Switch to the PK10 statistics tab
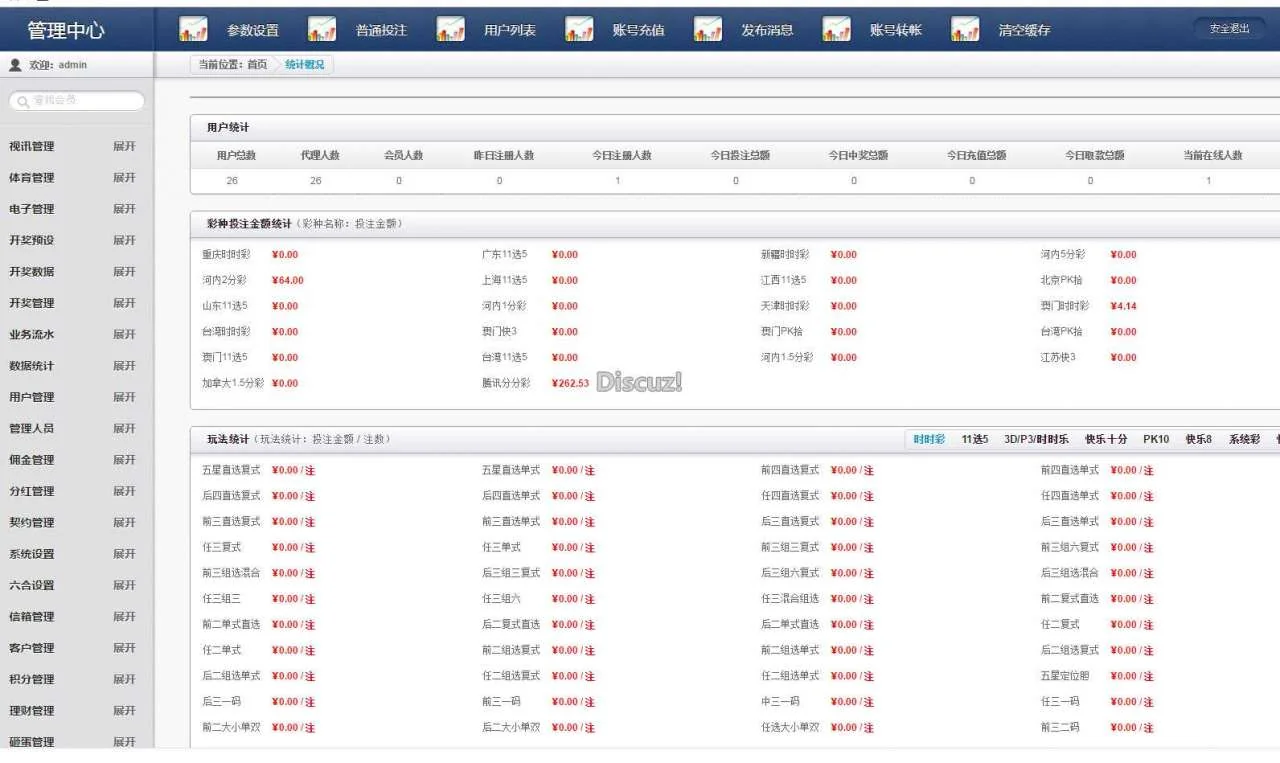 pos(1156,439)
